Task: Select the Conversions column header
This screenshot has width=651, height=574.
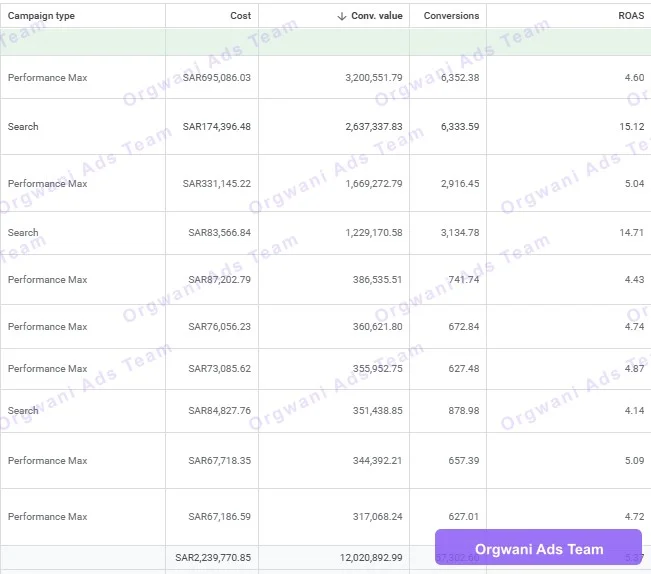Action: click(x=451, y=16)
